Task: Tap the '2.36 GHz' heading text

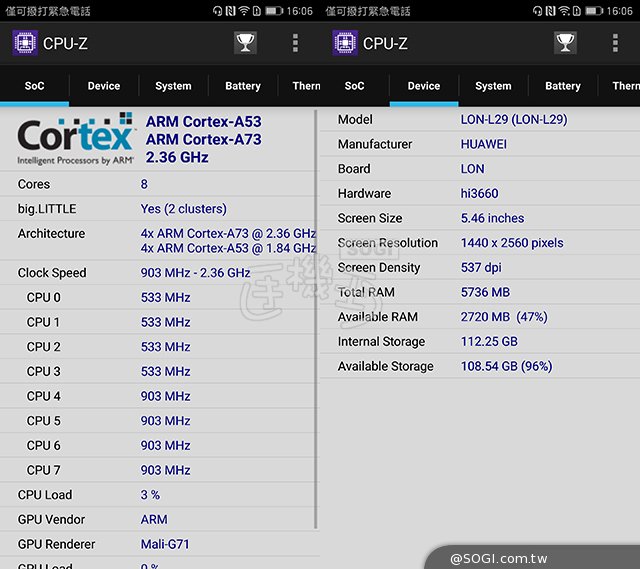Action: coord(177,157)
